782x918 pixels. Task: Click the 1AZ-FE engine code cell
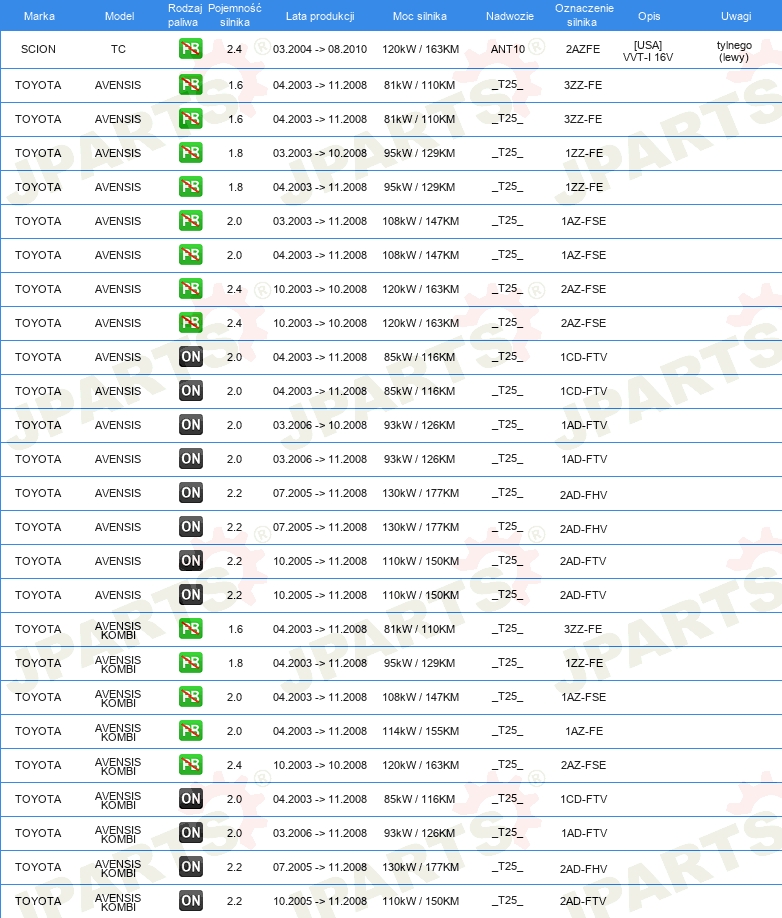(x=584, y=731)
